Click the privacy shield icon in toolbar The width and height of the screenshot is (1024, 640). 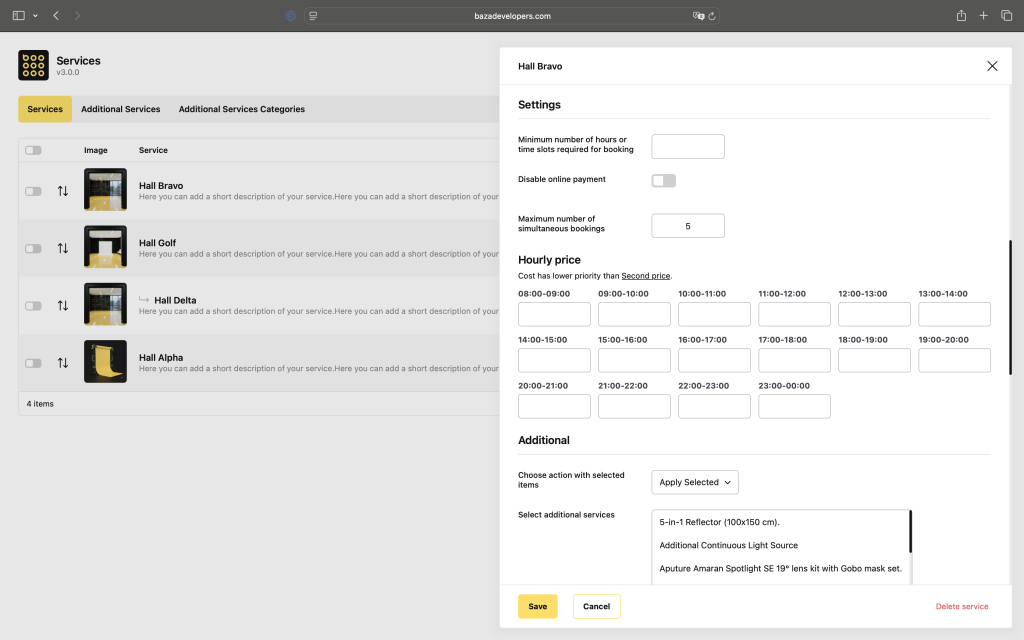coord(291,16)
